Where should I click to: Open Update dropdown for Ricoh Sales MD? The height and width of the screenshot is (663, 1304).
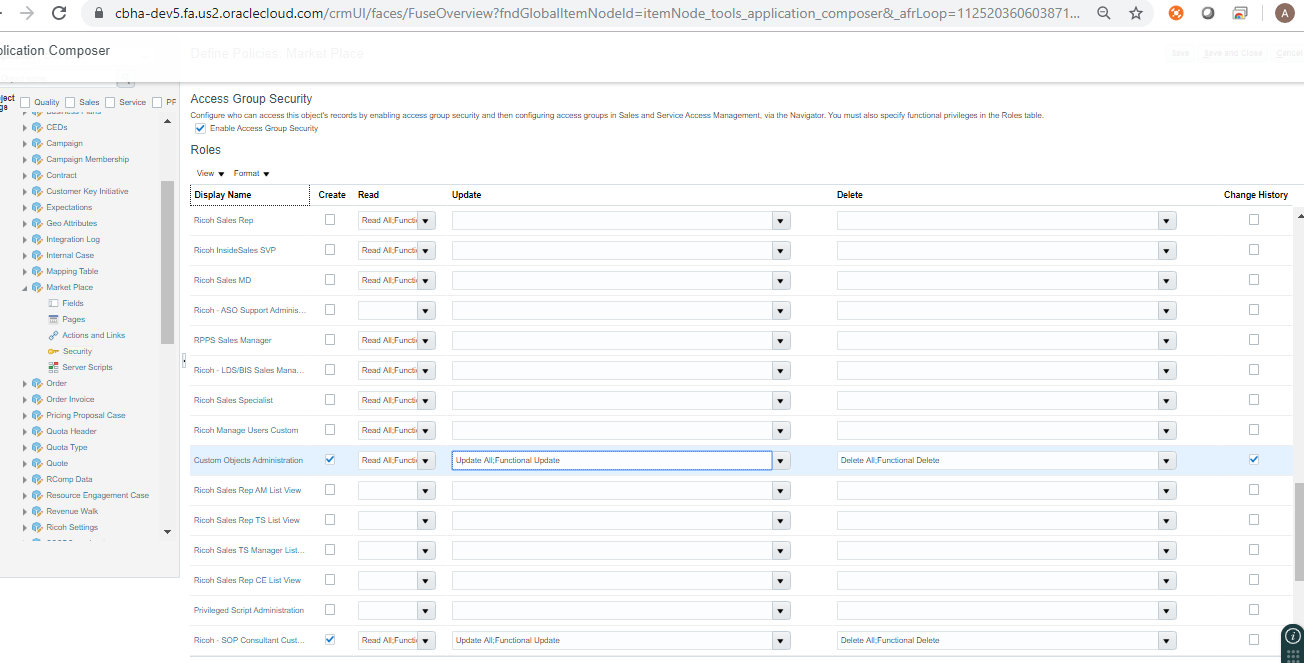[782, 280]
